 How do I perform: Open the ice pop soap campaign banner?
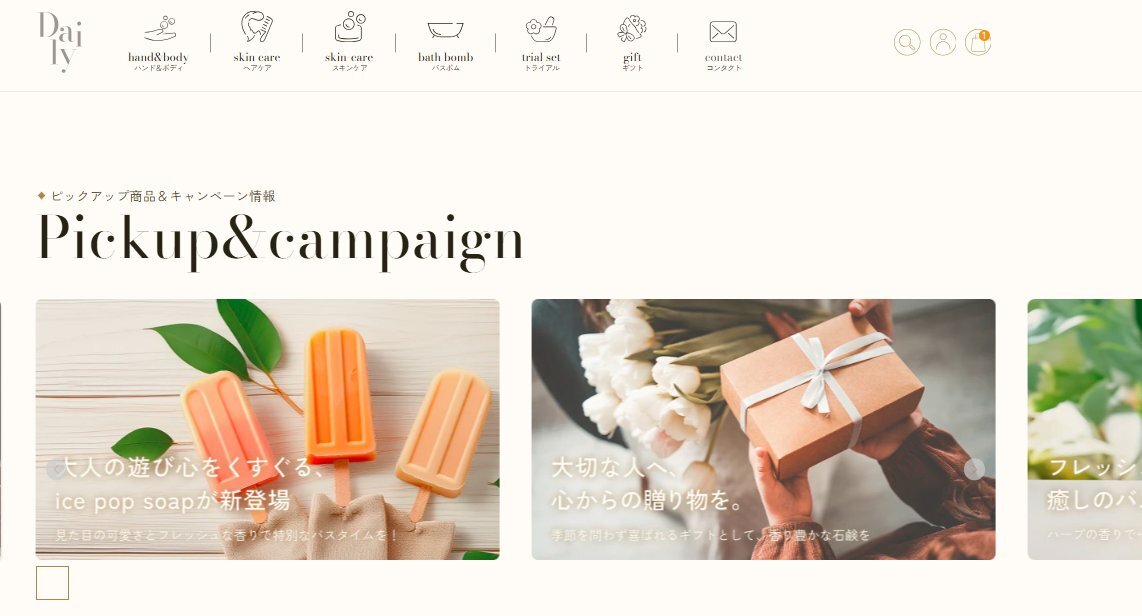[267, 429]
